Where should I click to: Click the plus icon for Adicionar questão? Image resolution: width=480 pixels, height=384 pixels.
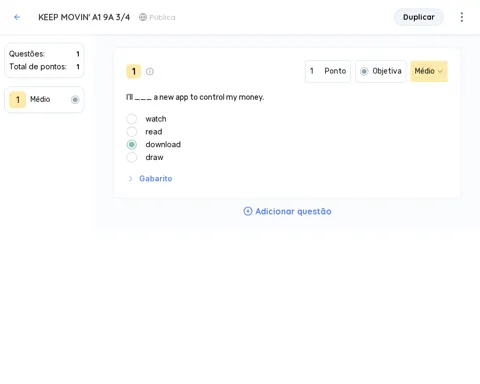(248, 211)
